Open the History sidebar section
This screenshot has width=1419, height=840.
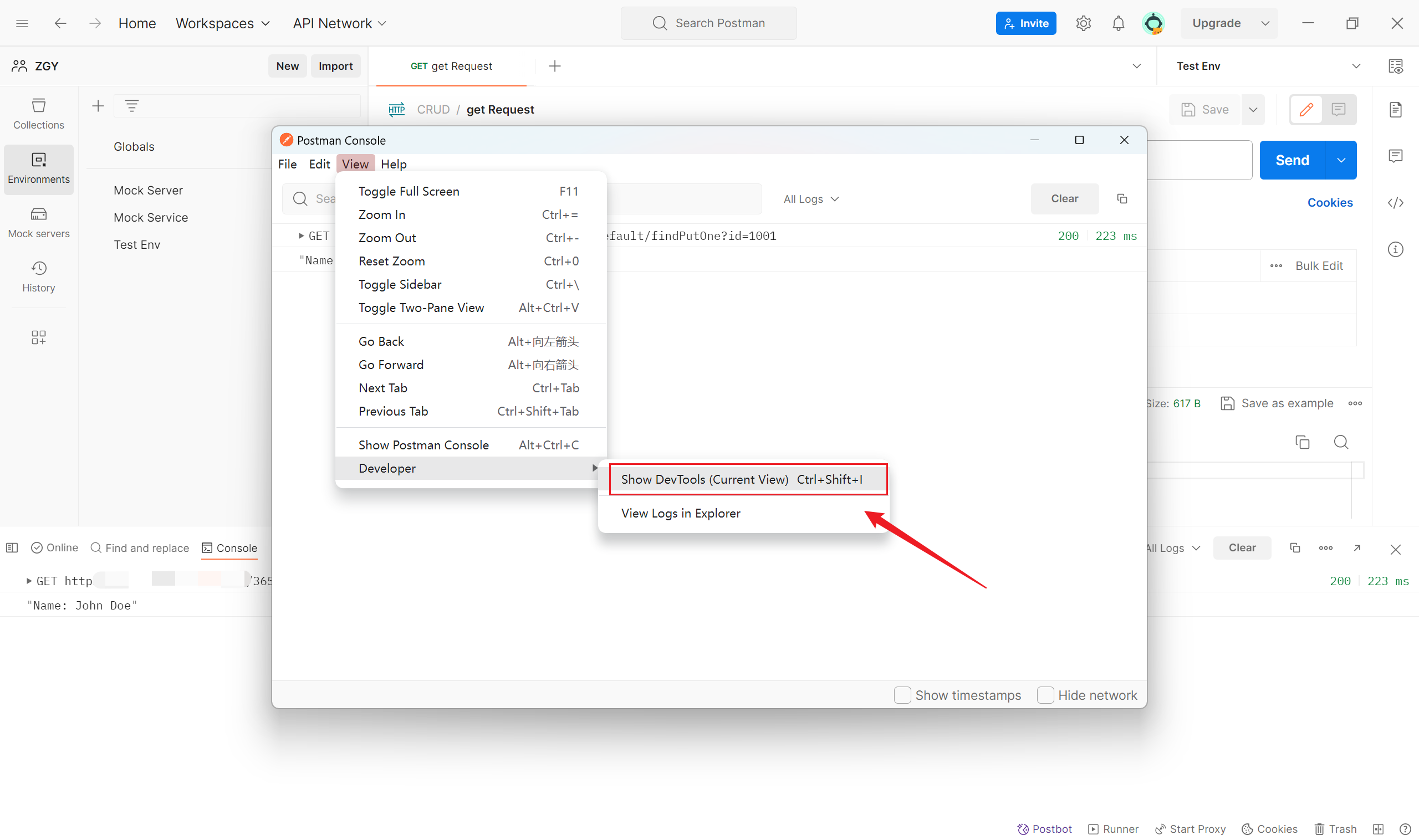[x=38, y=277]
